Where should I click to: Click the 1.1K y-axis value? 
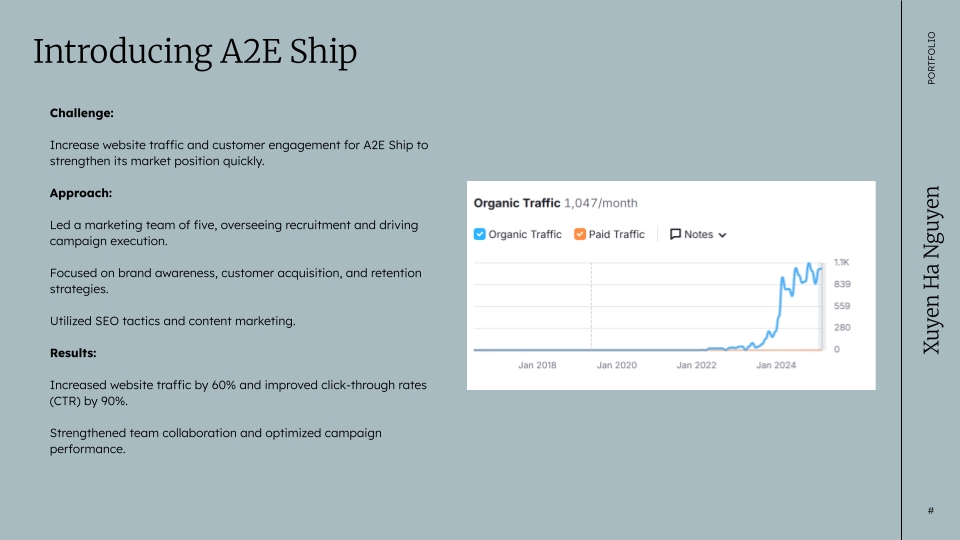coord(841,262)
